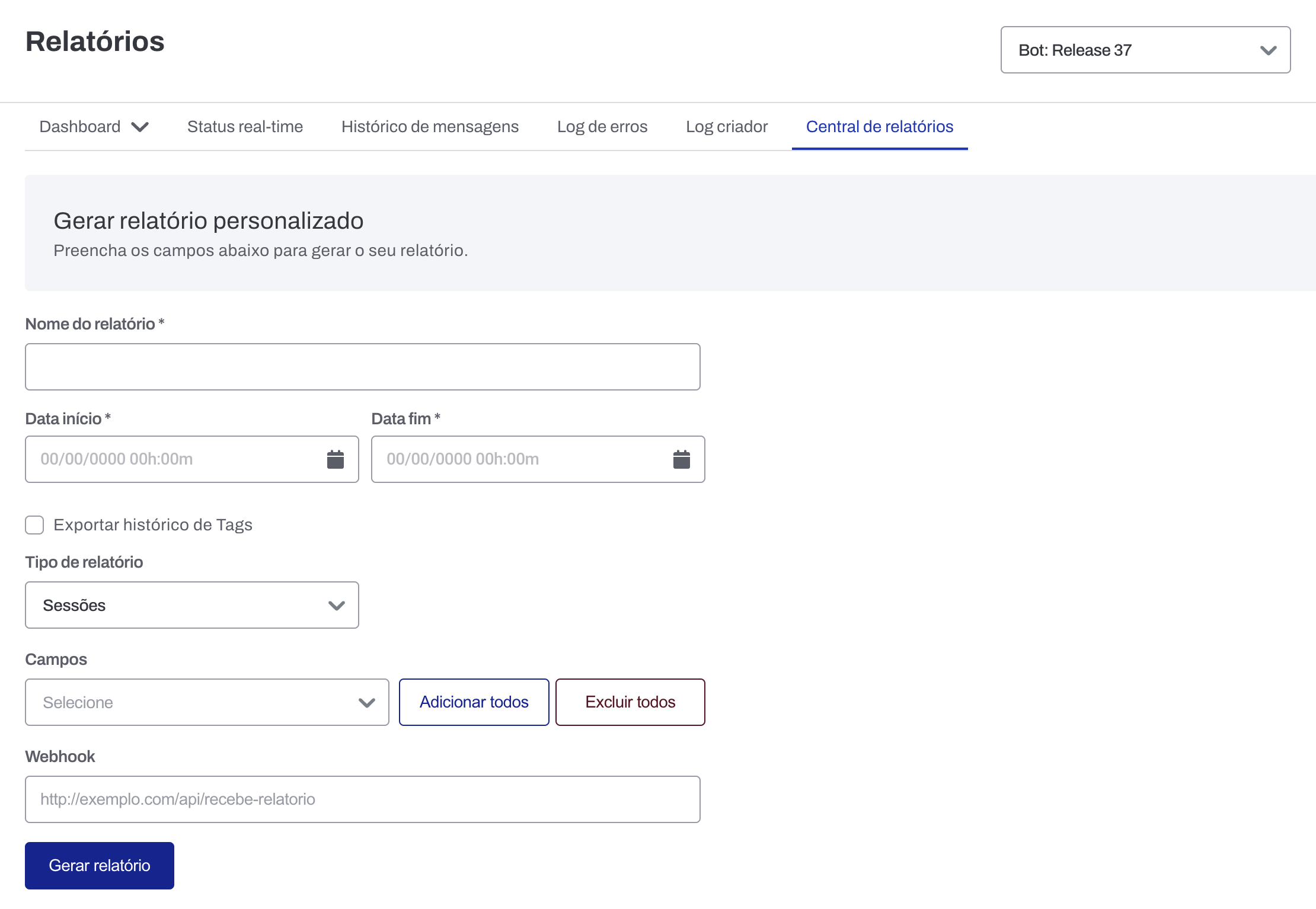1316x909 pixels.
Task: Click chevron in Tipo de relatório select
Action: pos(336,606)
